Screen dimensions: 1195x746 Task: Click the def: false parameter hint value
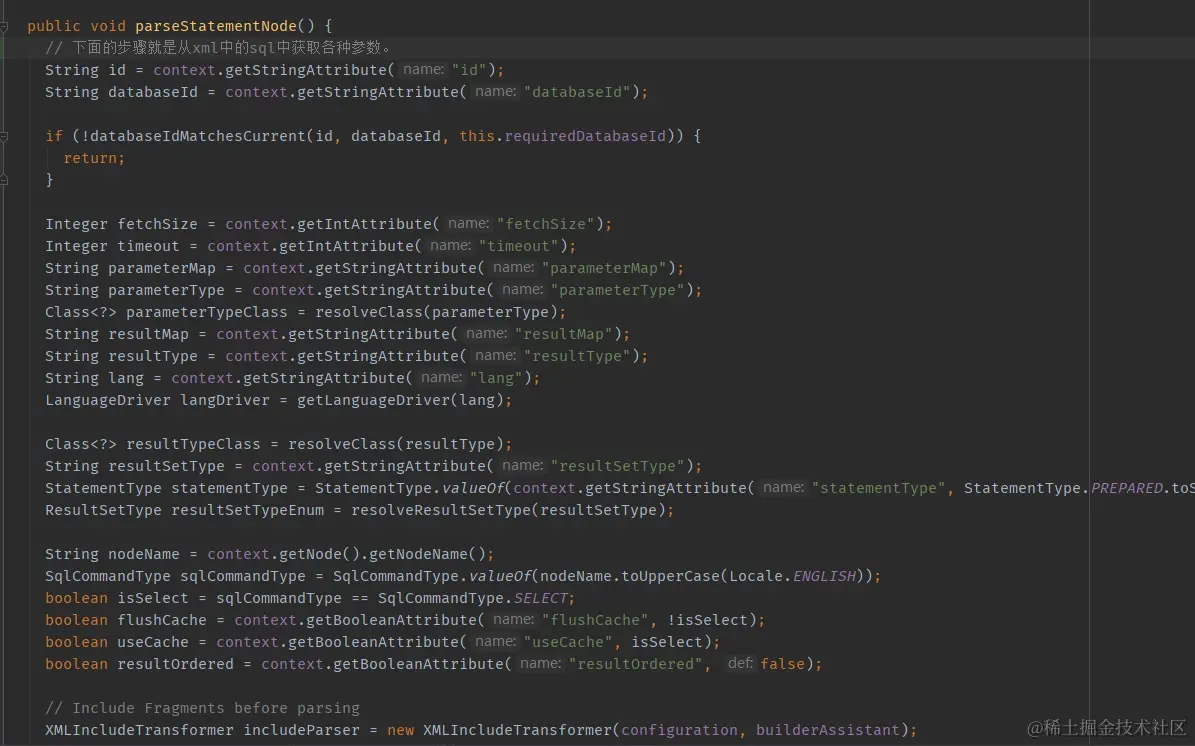click(783, 664)
